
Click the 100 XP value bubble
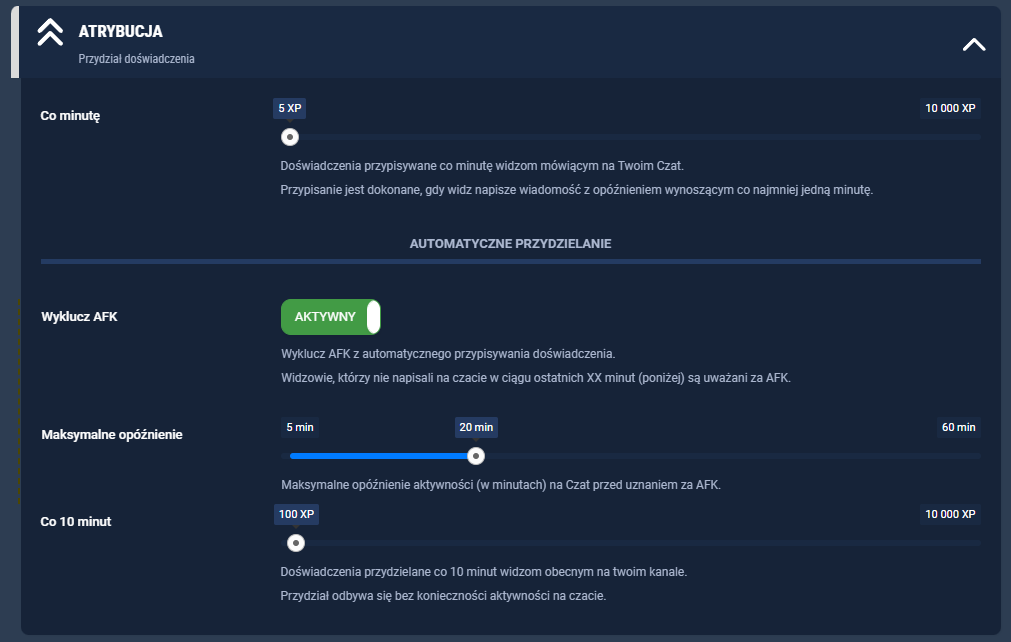[296, 514]
